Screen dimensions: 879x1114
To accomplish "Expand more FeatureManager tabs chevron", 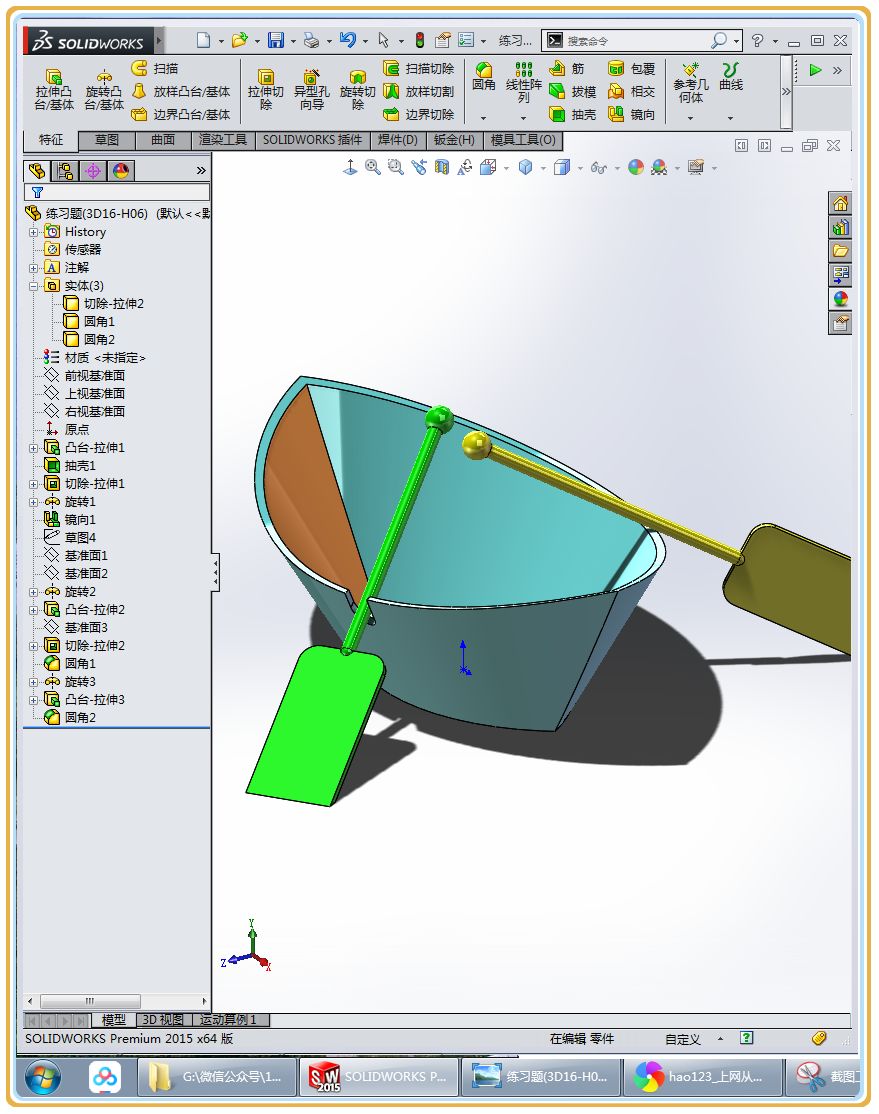I will click(201, 171).
